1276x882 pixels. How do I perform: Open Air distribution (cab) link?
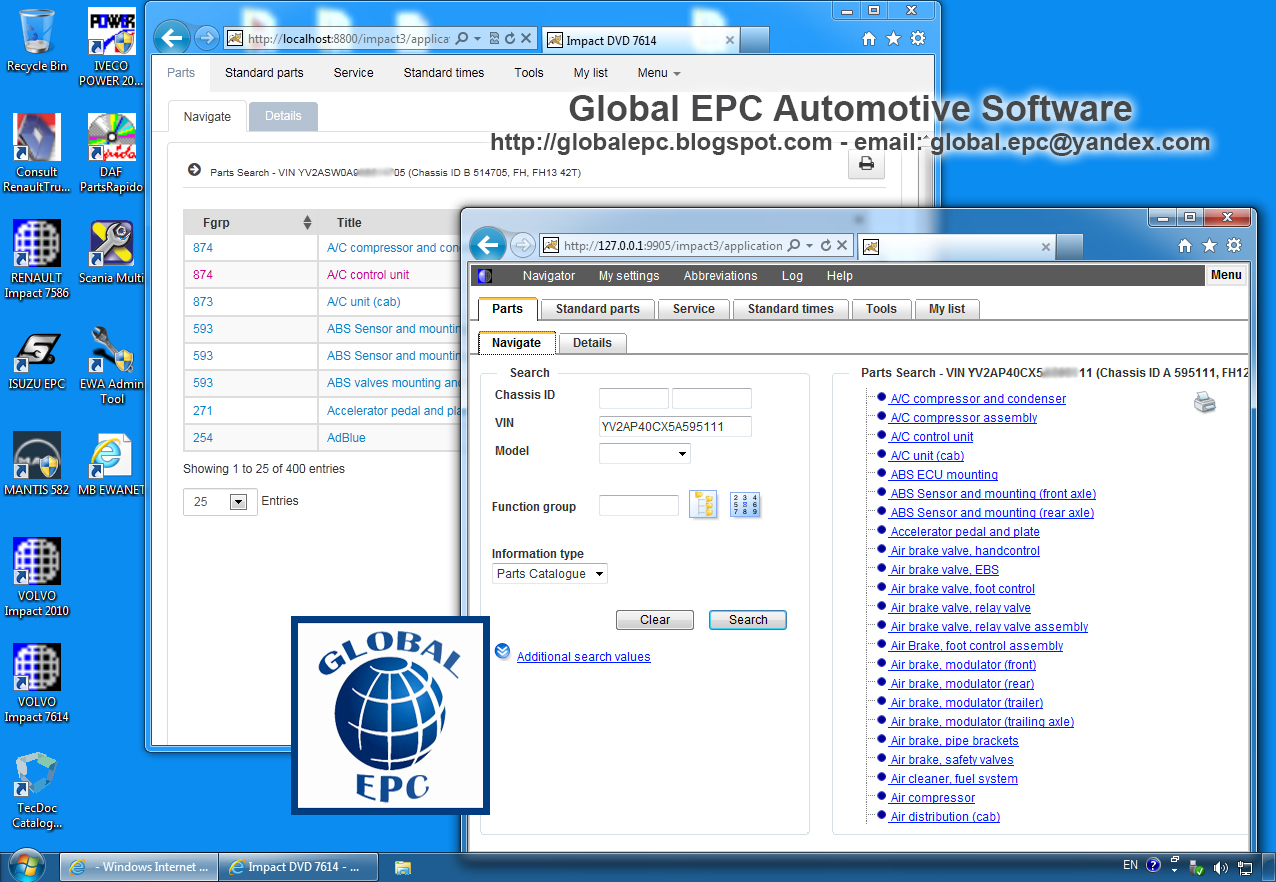pos(945,817)
